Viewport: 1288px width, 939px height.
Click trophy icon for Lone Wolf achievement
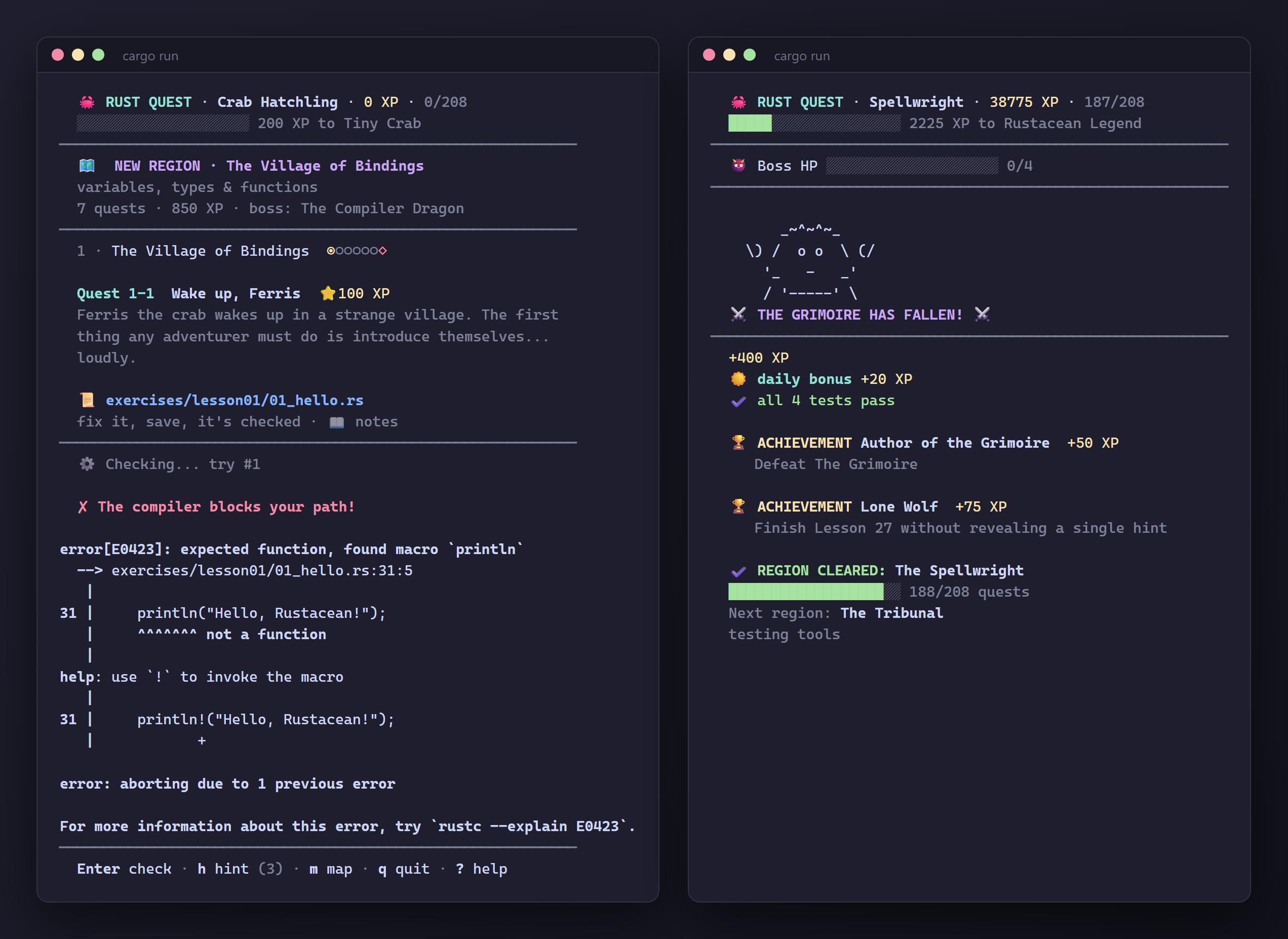coord(738,506)
